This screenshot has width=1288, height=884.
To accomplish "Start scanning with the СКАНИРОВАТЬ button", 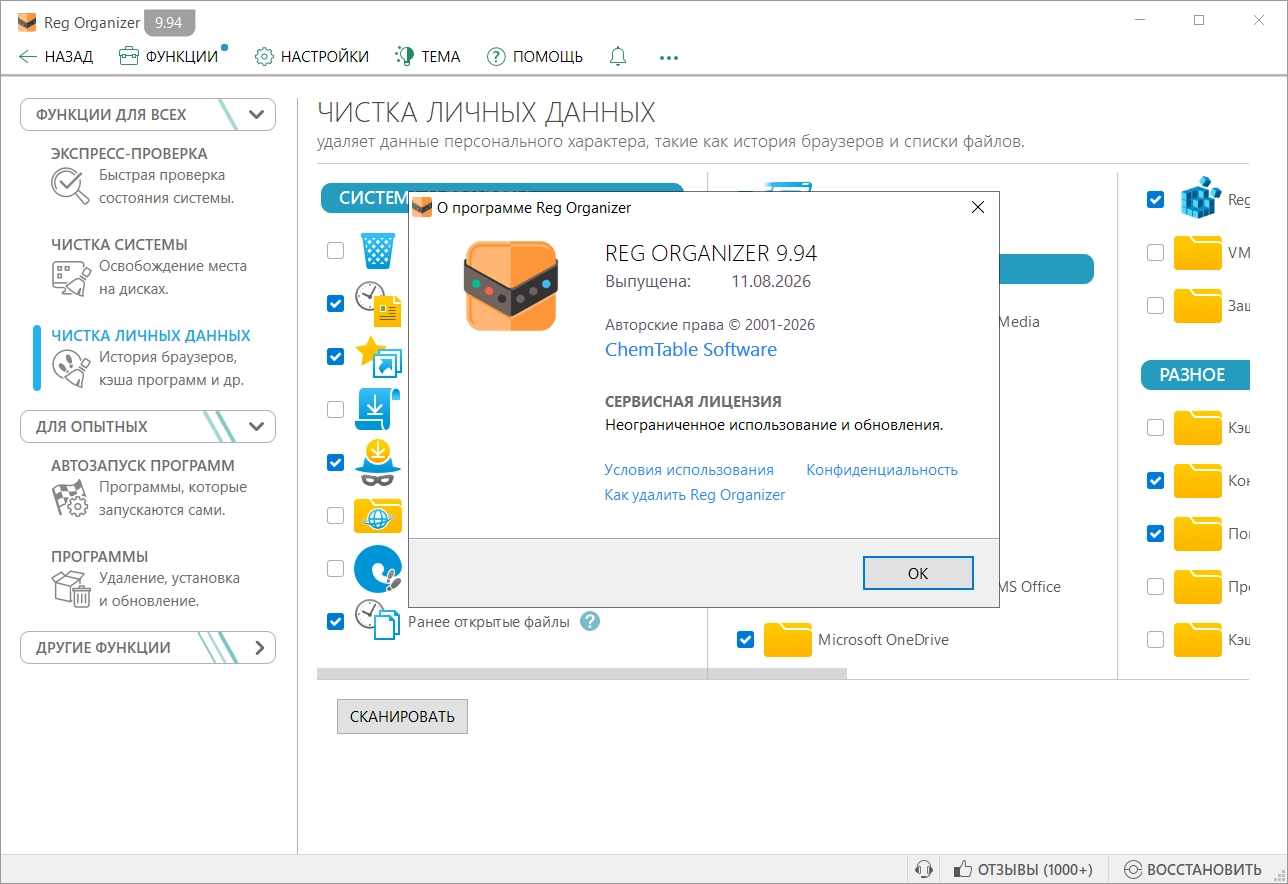I will [x=402, y=716].
